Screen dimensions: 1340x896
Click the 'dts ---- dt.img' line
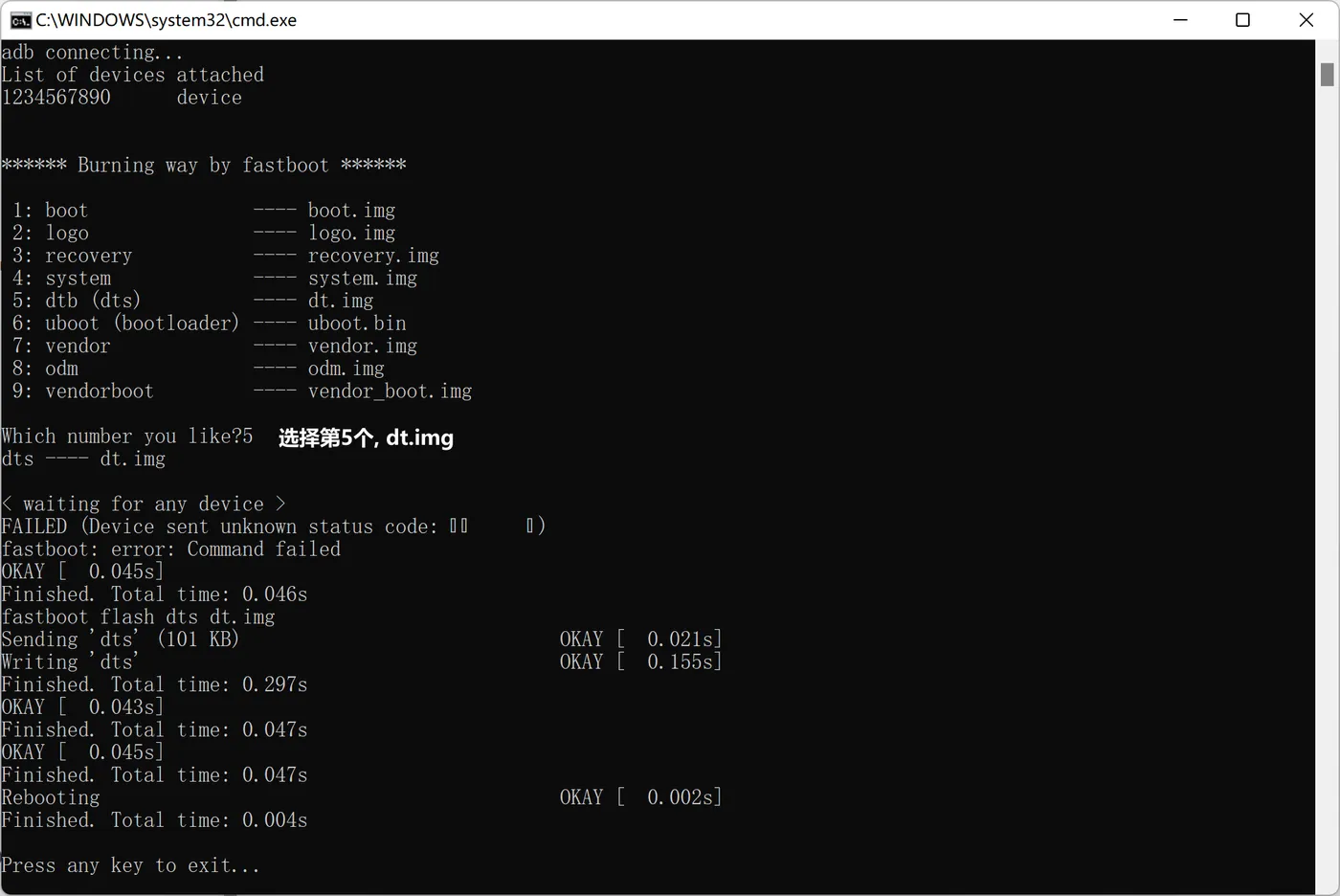83,459
